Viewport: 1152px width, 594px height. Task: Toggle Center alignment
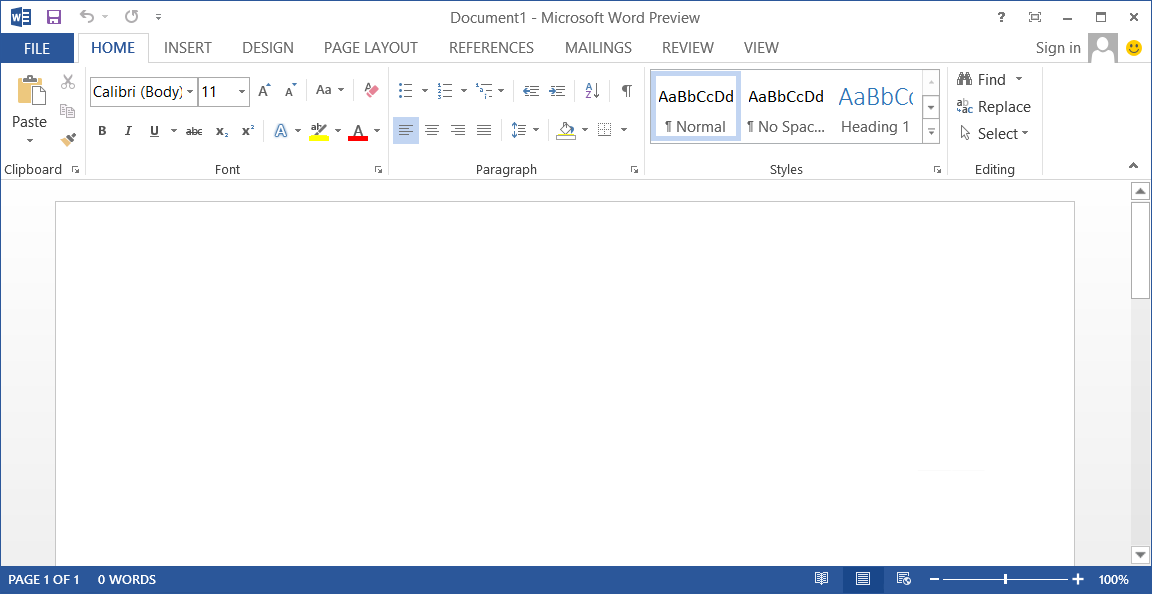432,130
